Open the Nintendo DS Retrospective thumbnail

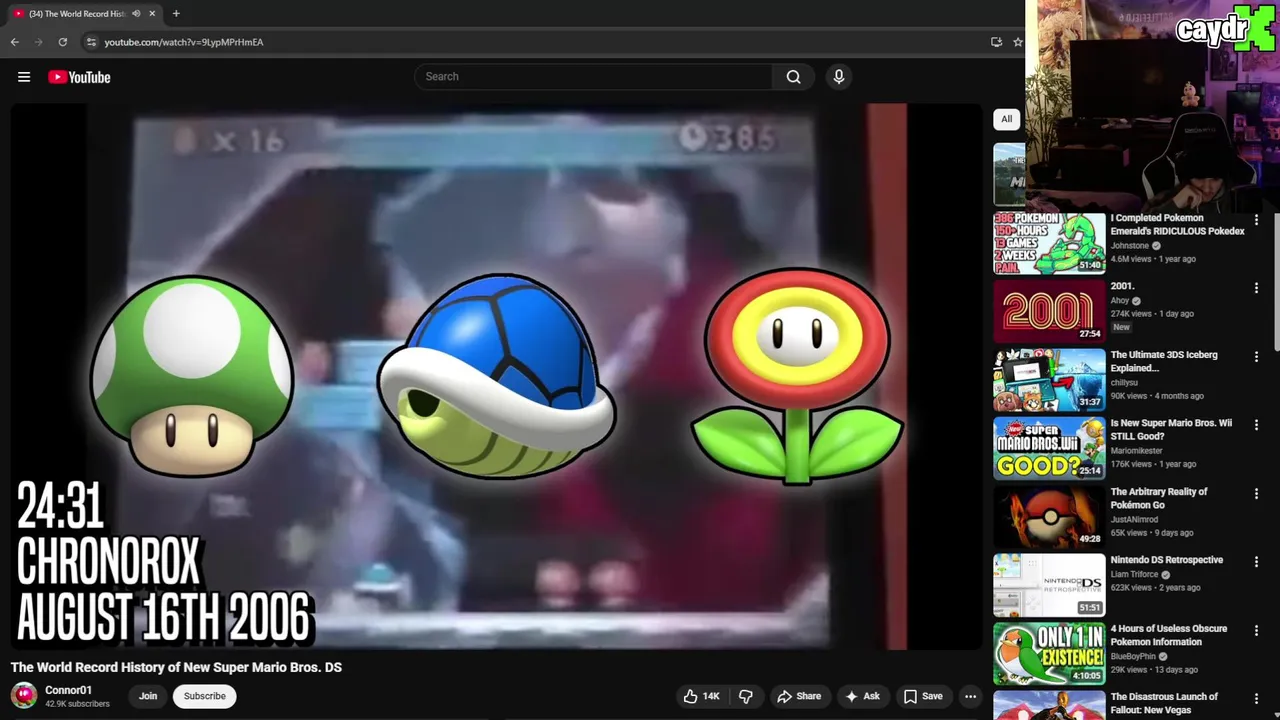click(1049, 585)
